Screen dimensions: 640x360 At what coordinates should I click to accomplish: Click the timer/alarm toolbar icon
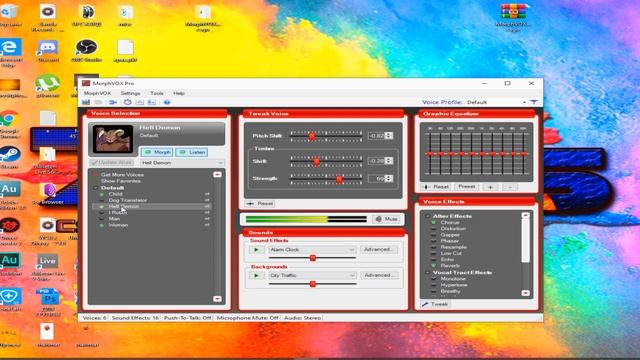pyautogui.click(x=128, y=102)
